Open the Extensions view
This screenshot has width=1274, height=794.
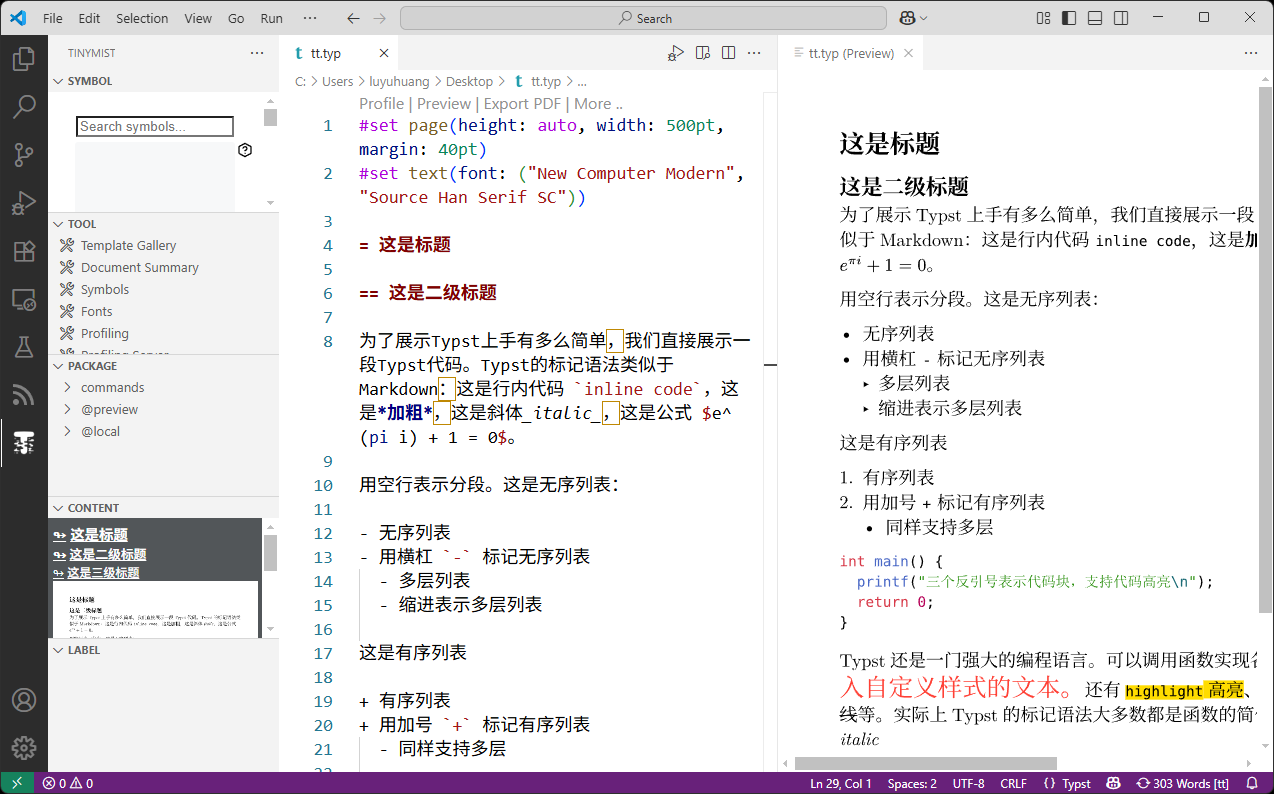click(x=24, y=251)
